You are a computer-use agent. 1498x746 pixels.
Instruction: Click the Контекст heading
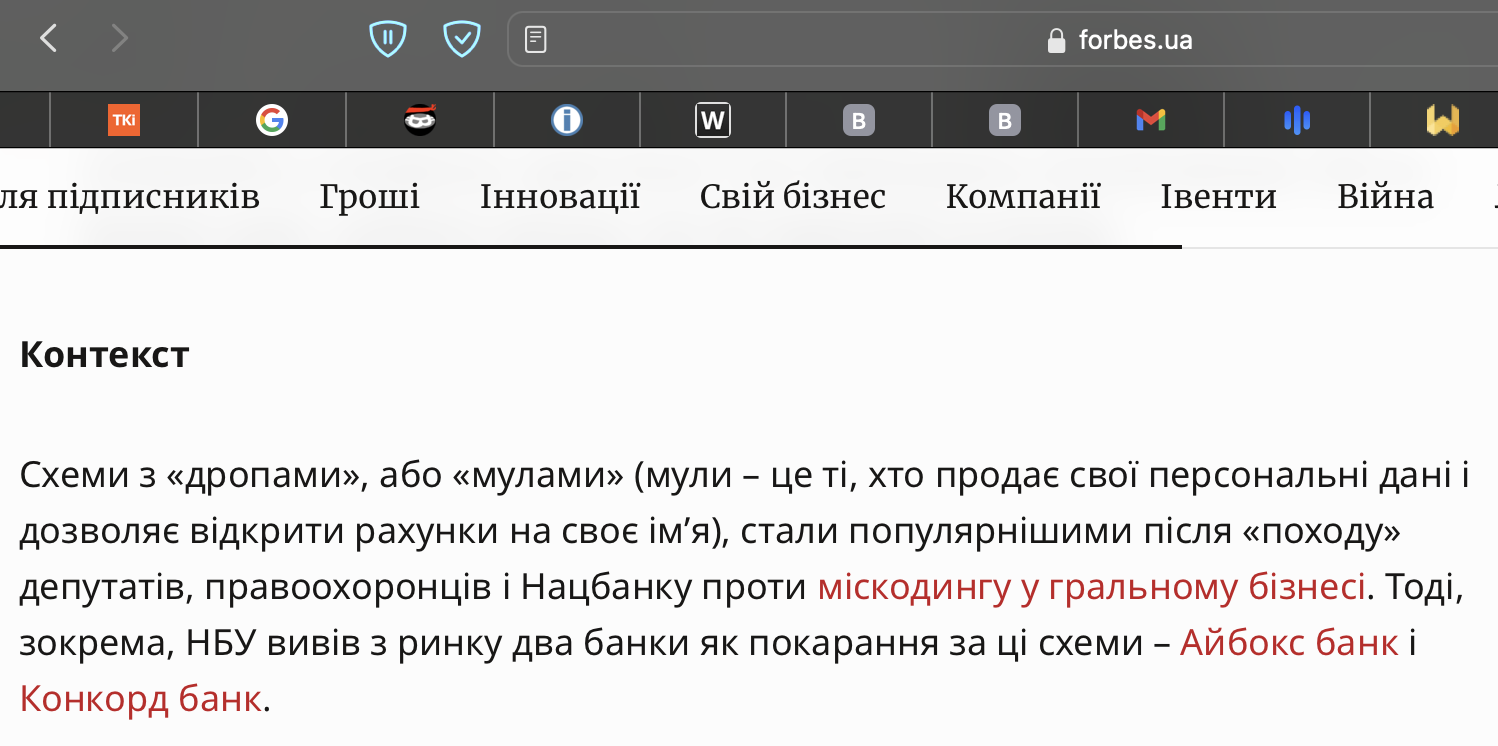click(104, 354)
